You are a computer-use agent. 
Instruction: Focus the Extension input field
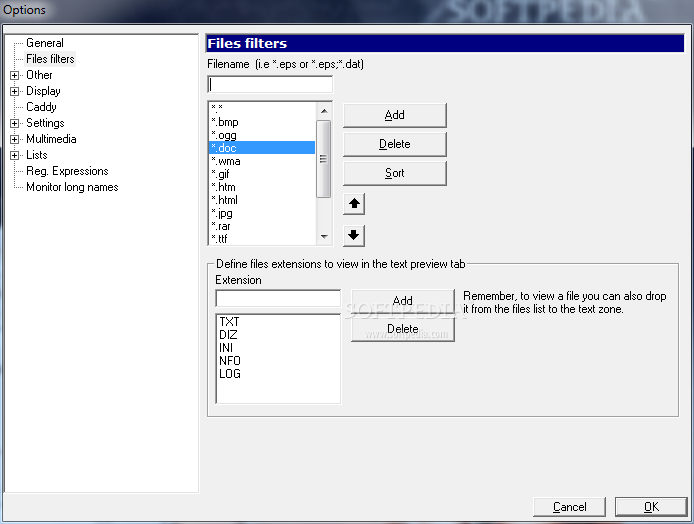tap(278, 298)
